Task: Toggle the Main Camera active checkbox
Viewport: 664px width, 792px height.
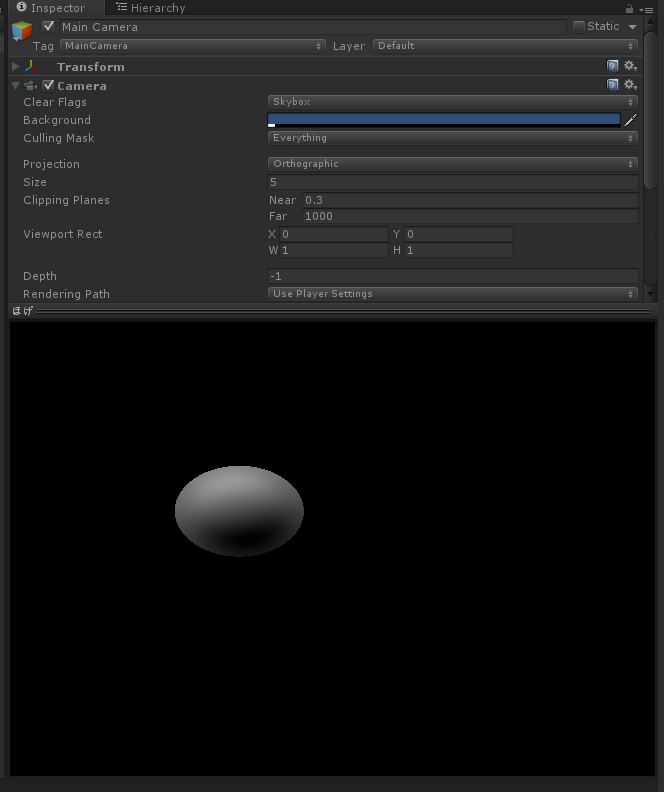Action: coord(48,26)
